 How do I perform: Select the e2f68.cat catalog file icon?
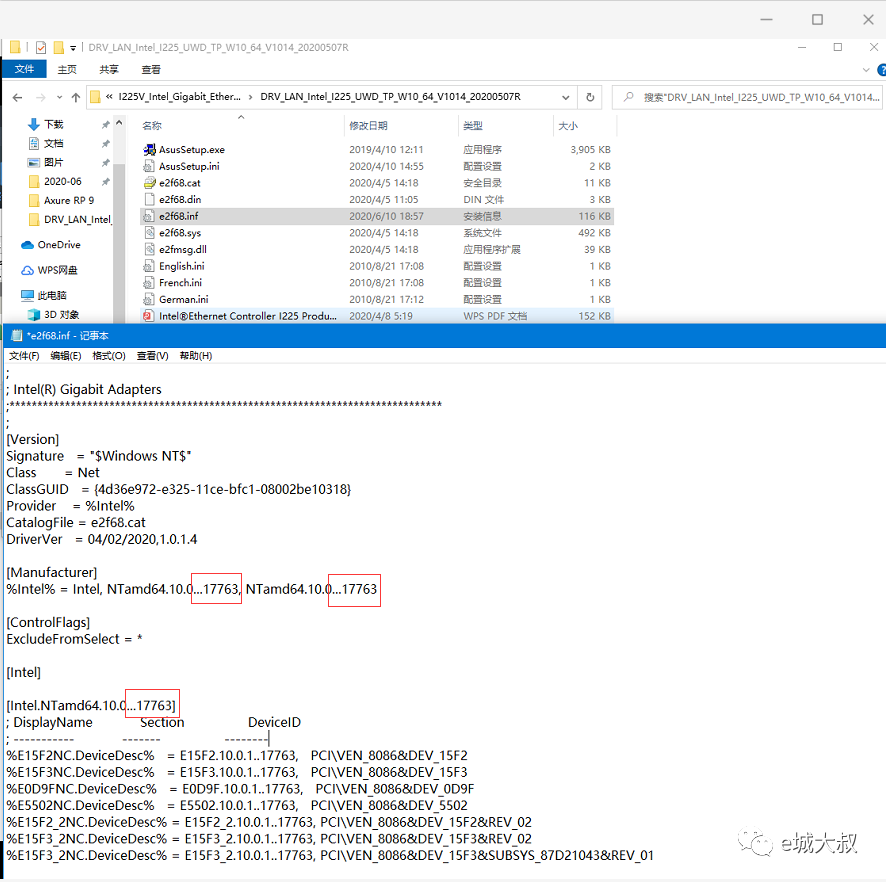[x=149, y=183]
